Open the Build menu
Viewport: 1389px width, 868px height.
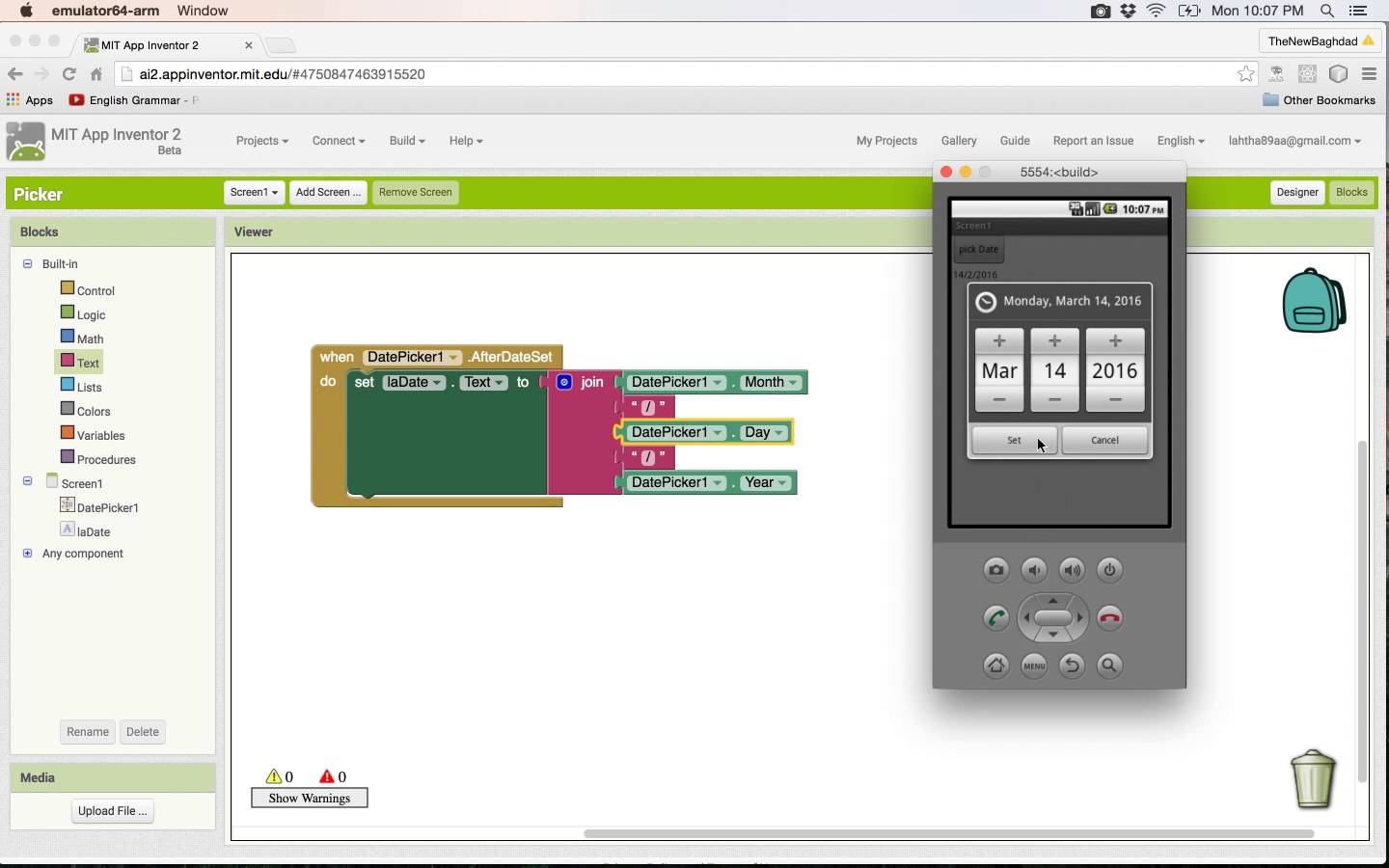(x=407, y=141)
